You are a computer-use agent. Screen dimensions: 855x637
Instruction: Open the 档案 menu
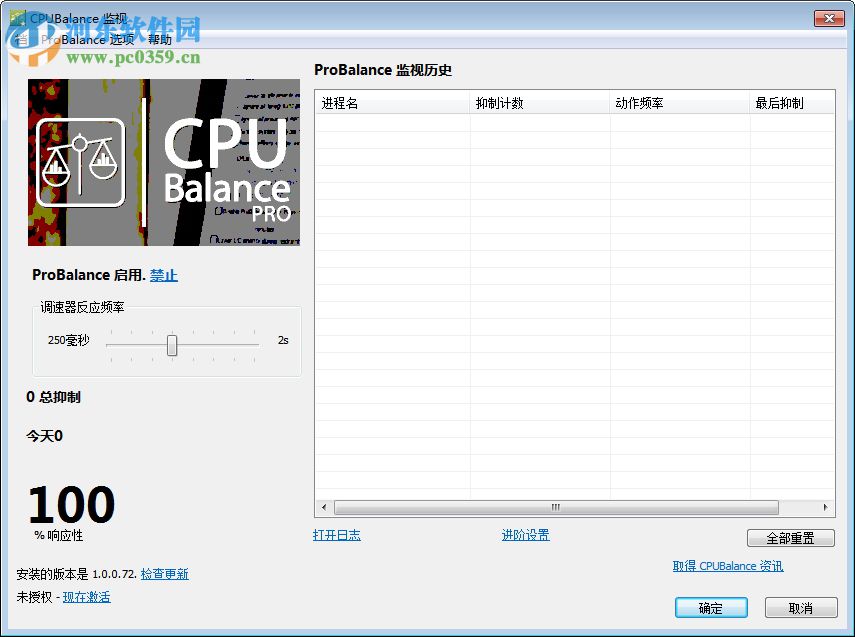20,40
